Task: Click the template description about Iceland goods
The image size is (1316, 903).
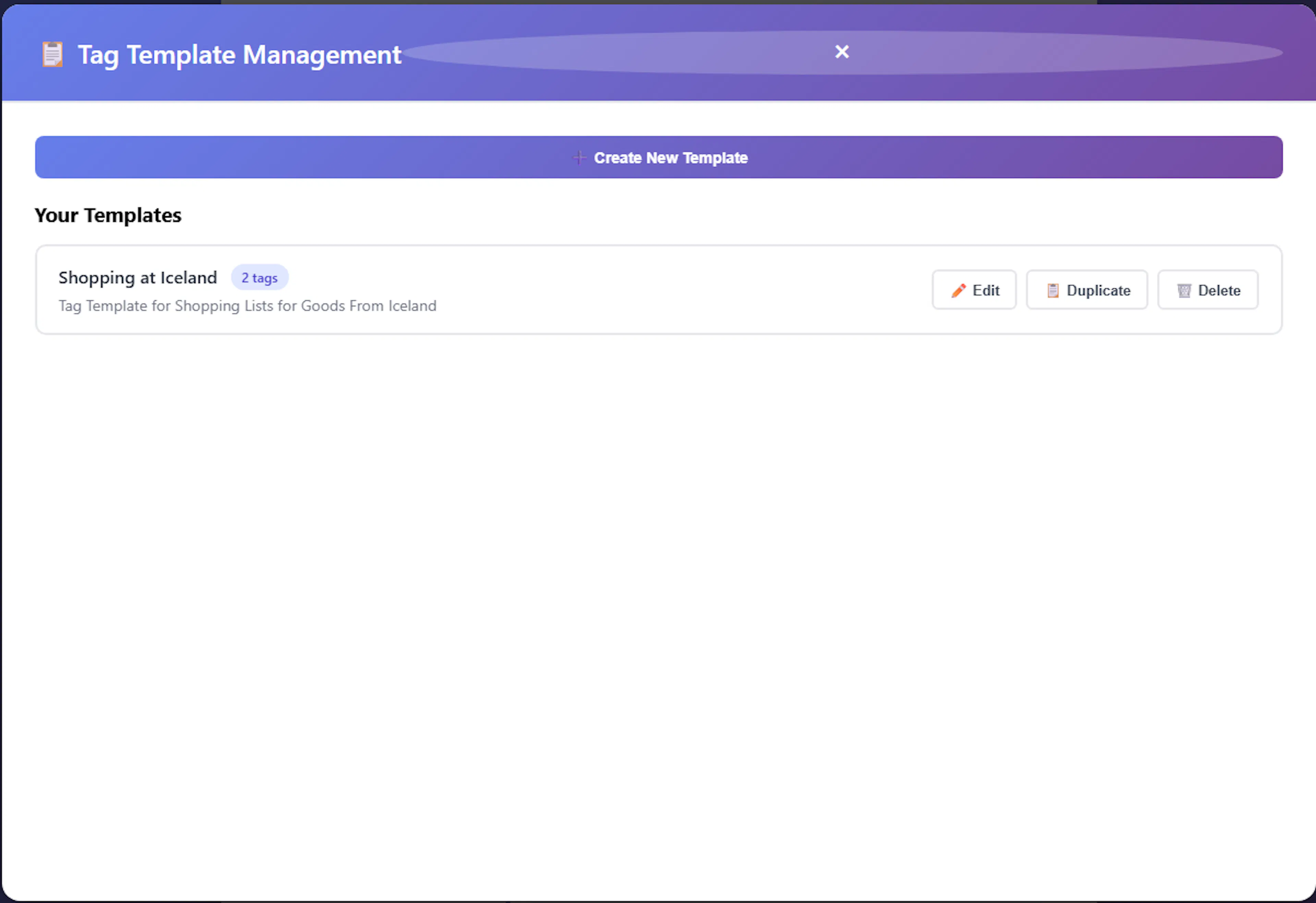Action: [247, 306]
